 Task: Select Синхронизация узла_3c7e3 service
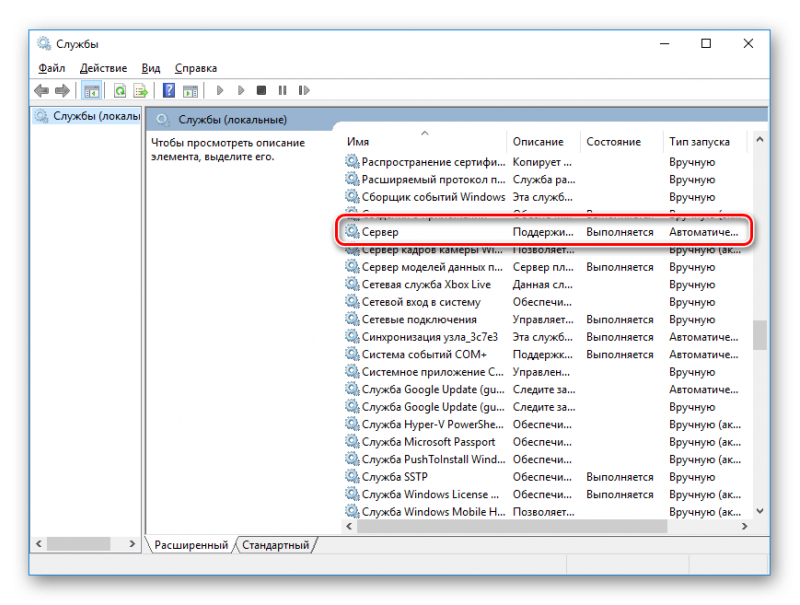point(543,337)
